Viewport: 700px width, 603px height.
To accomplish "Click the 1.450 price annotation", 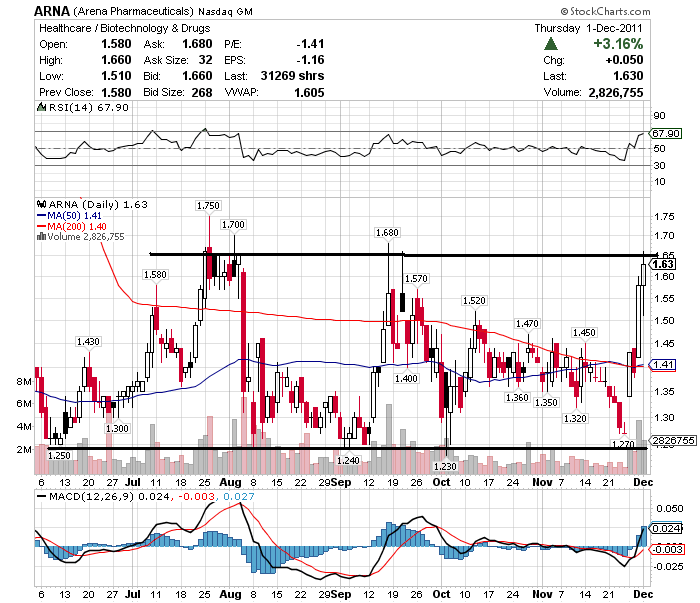I will [x=584, y=333].
